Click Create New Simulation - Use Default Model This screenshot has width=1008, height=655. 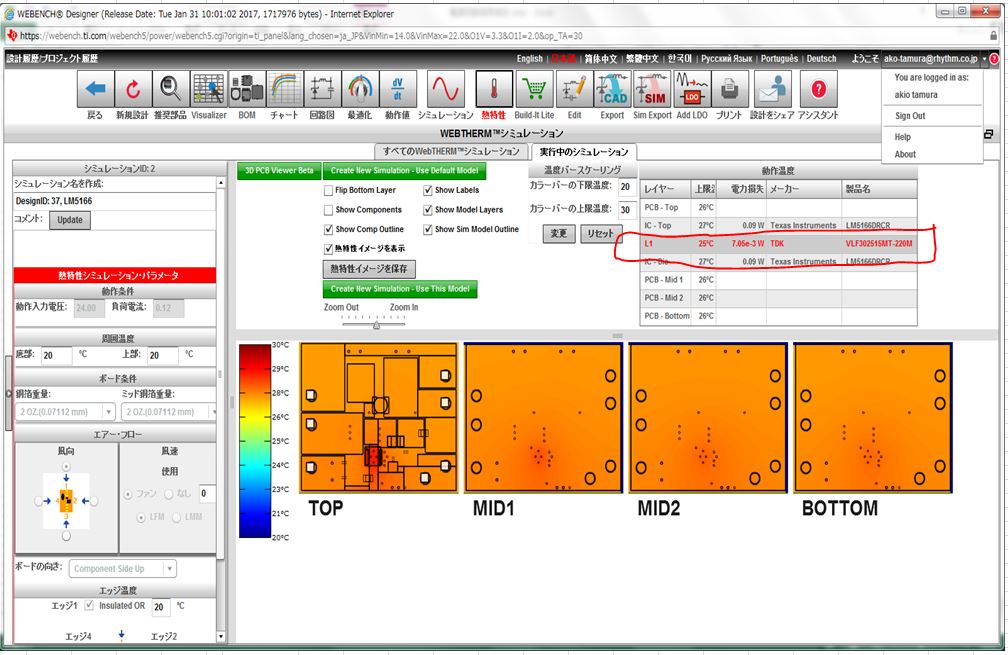[x=404, y=171]
